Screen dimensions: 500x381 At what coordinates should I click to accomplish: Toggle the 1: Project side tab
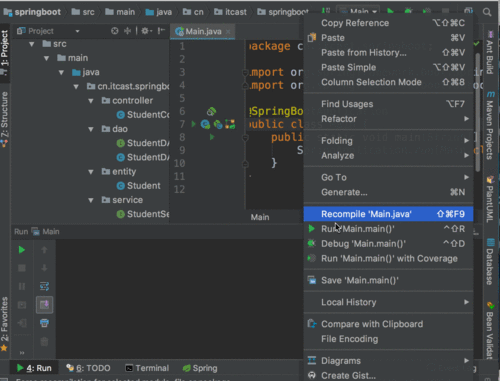tap(4, 52)
